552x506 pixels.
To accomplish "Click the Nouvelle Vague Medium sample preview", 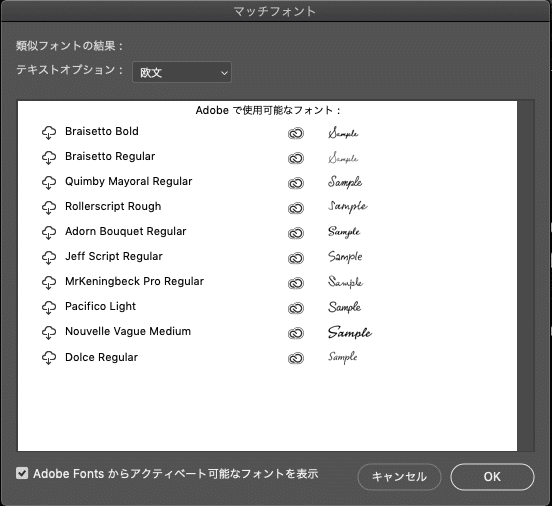I will pos(350,332).
